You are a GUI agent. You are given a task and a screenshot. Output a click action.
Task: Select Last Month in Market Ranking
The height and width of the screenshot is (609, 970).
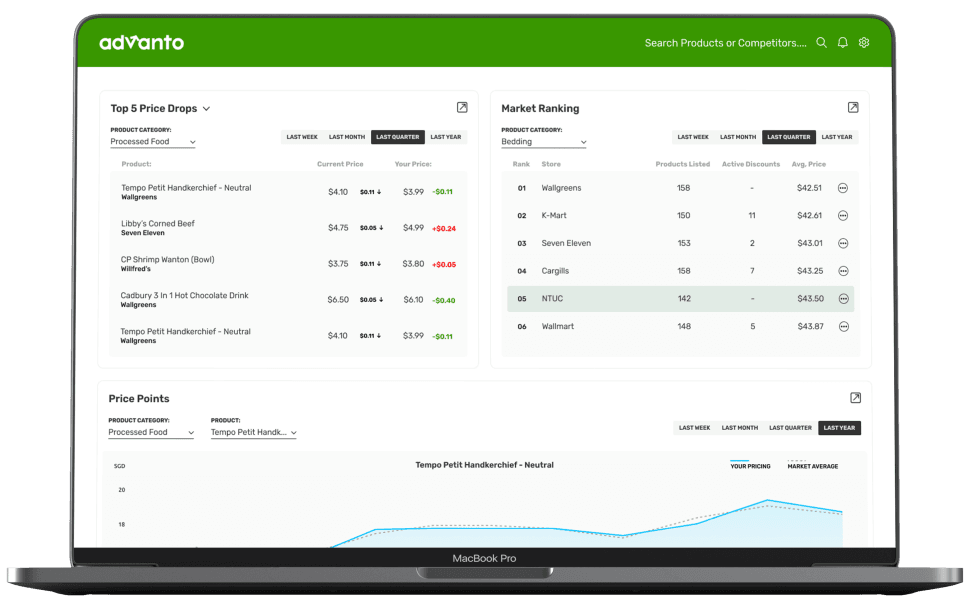[x=738, y=137]
